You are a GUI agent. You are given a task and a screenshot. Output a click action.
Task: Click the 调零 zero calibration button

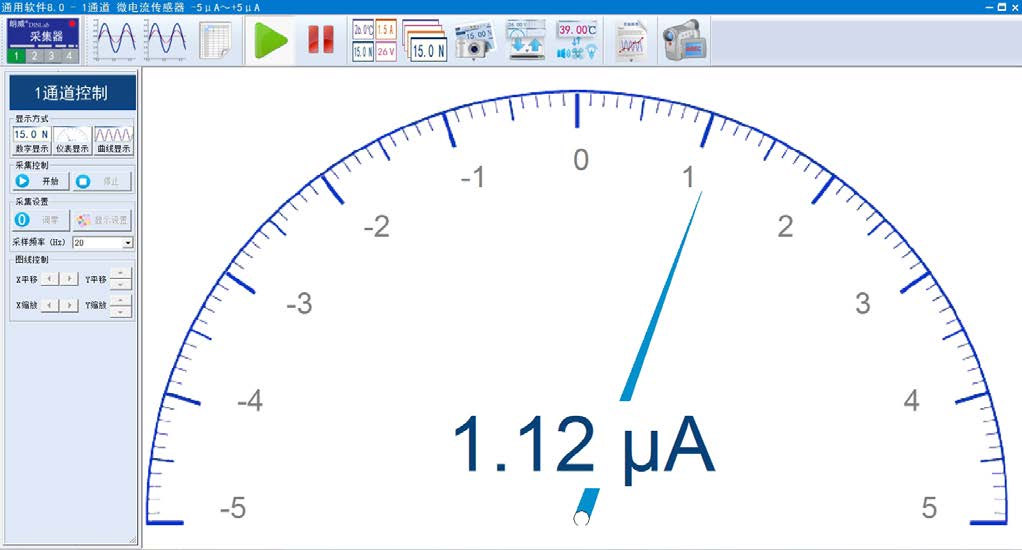(40, 220)
